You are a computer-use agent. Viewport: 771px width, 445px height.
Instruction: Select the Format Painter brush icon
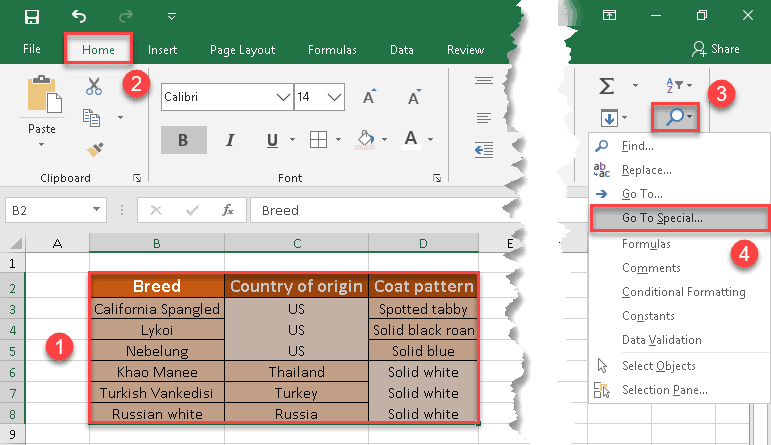click(94, 149)
